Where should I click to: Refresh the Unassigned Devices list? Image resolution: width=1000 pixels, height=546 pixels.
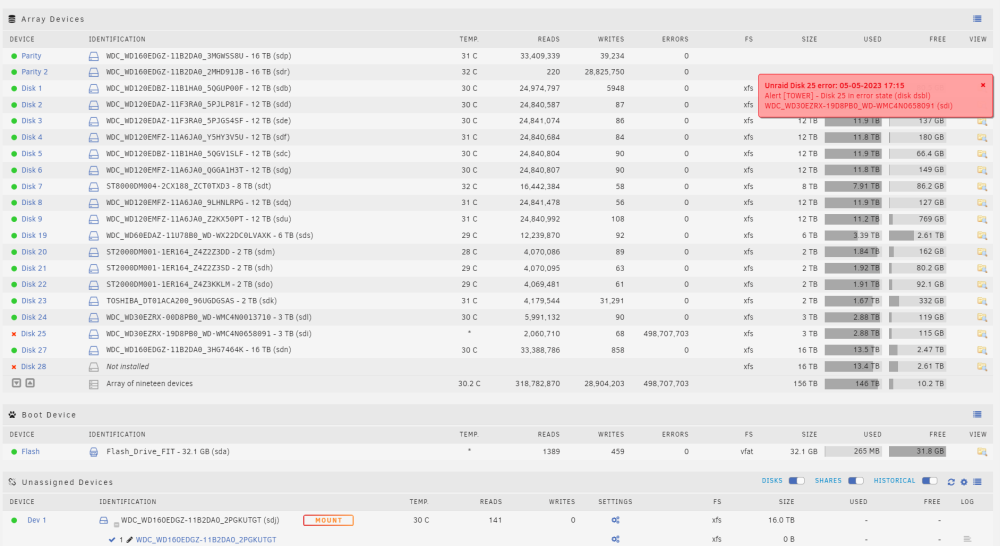951,482
